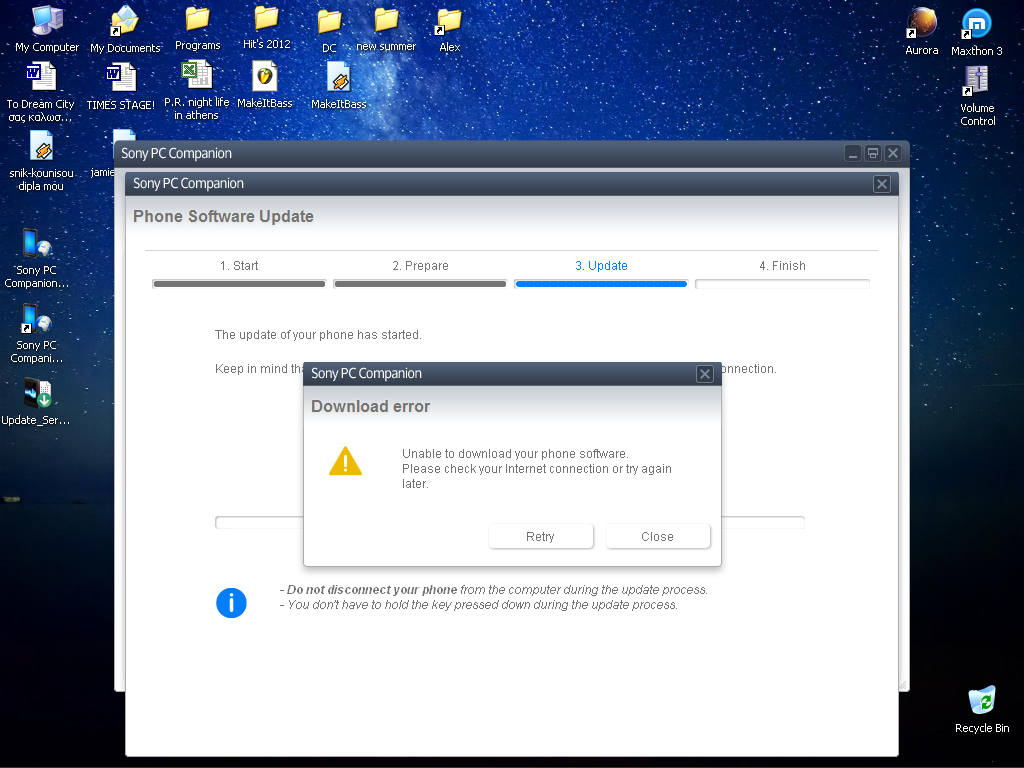Open the DC folder icon
The width and height of the screenshot is (1024, 768).
coord(329,31)
